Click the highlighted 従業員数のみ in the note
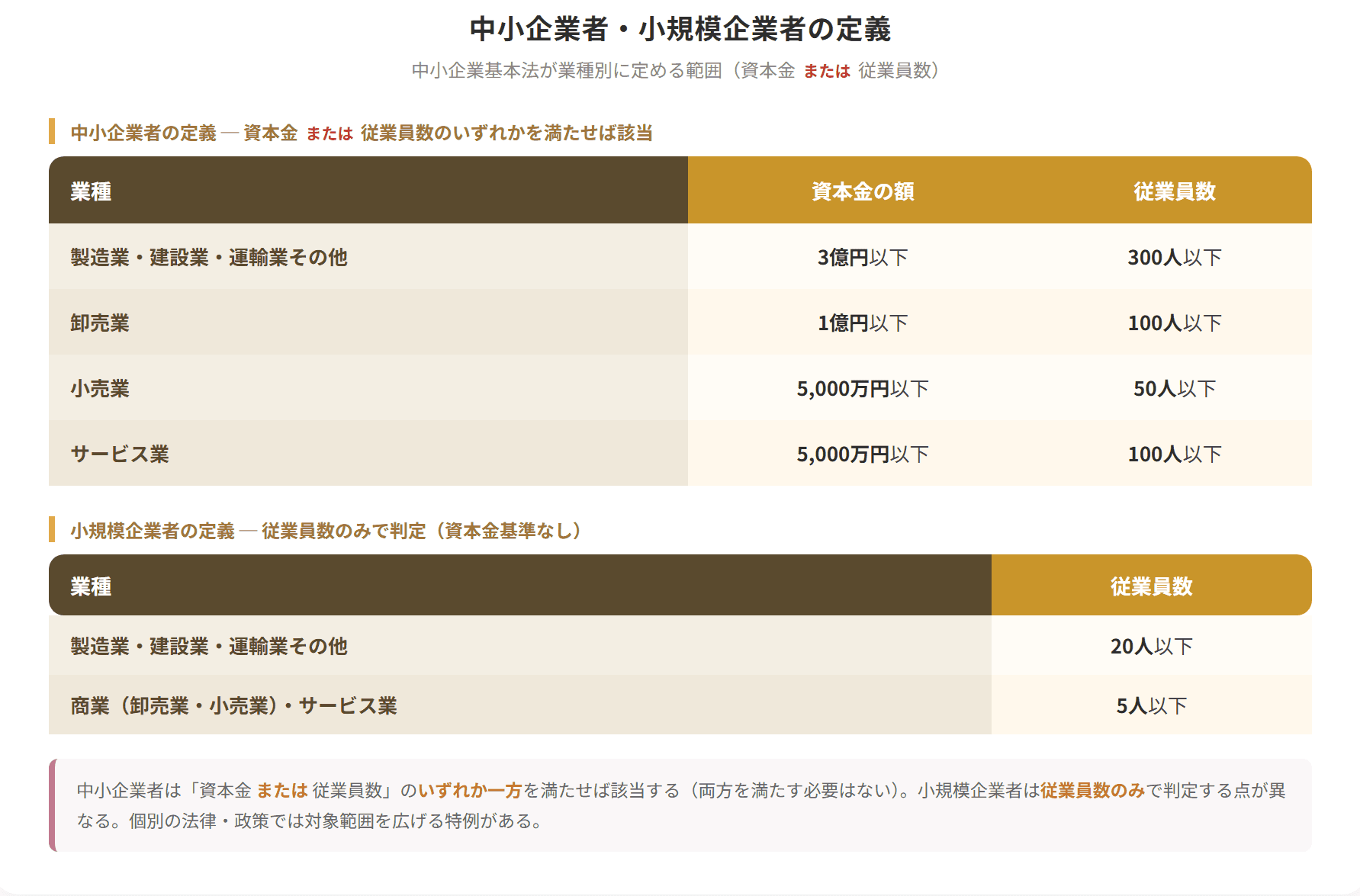The width and height of the screenshot is (1360, 896). [x=1093, y=790]
